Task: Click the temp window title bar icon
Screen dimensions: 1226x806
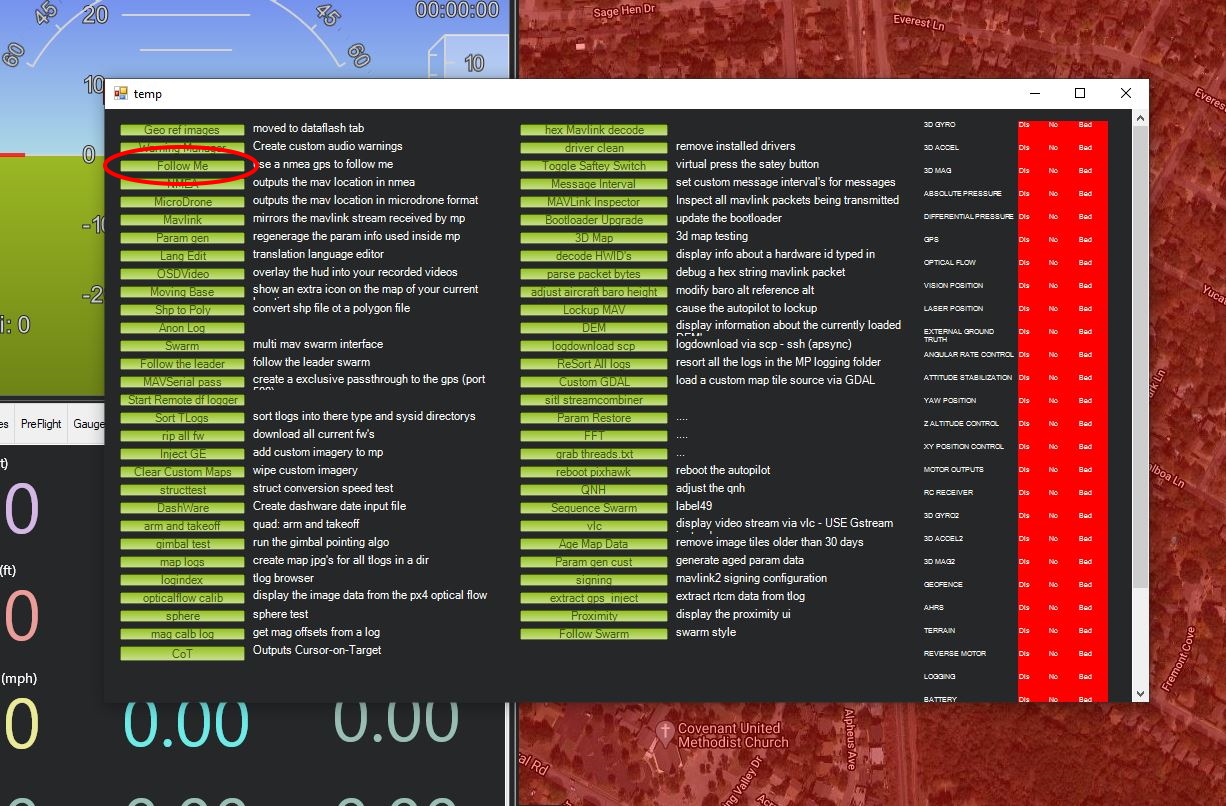Action: pos(121,93)
